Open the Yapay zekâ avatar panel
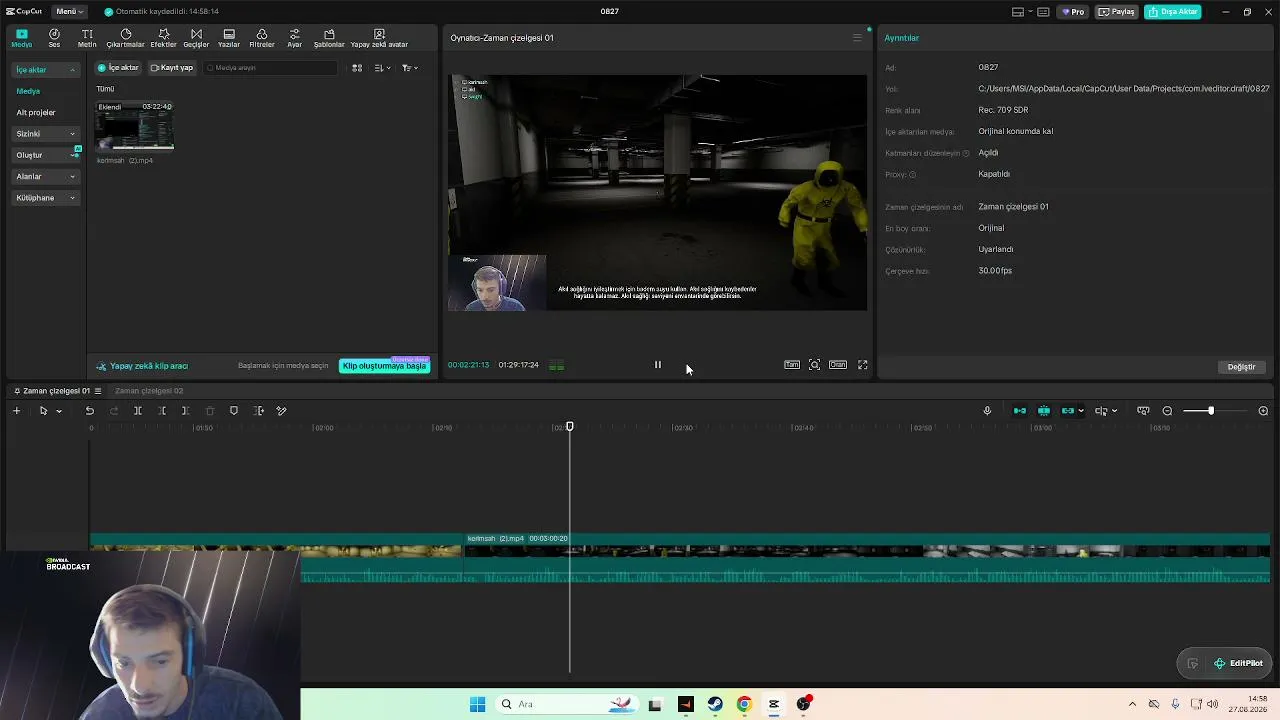This screenshot has height=720, width=1280. point(379,38)
